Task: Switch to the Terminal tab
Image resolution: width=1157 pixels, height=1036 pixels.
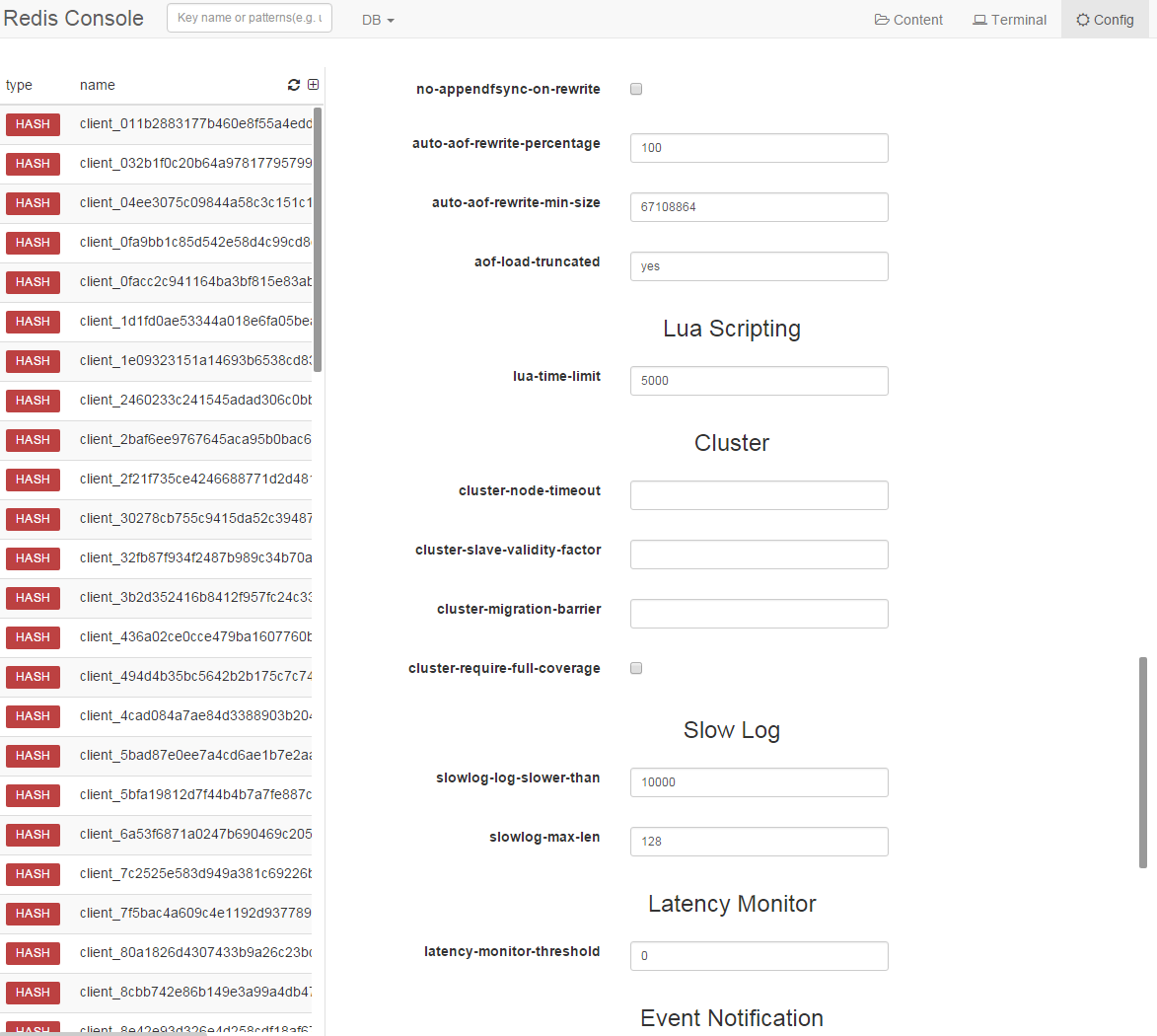Action: pos(1009,20)
